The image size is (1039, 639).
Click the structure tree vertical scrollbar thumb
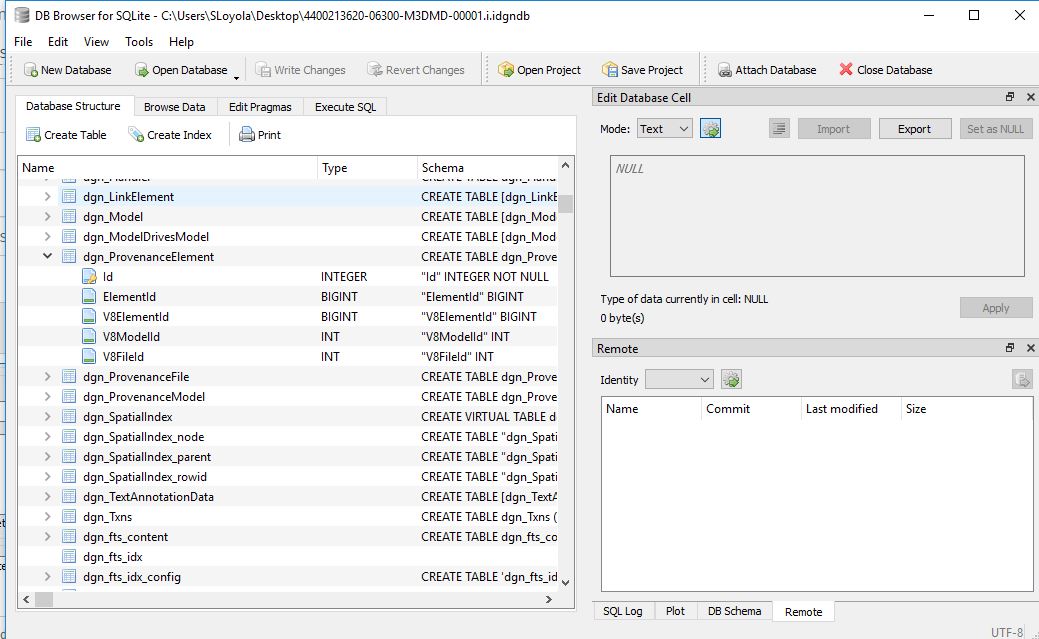(x=565, y=203)
